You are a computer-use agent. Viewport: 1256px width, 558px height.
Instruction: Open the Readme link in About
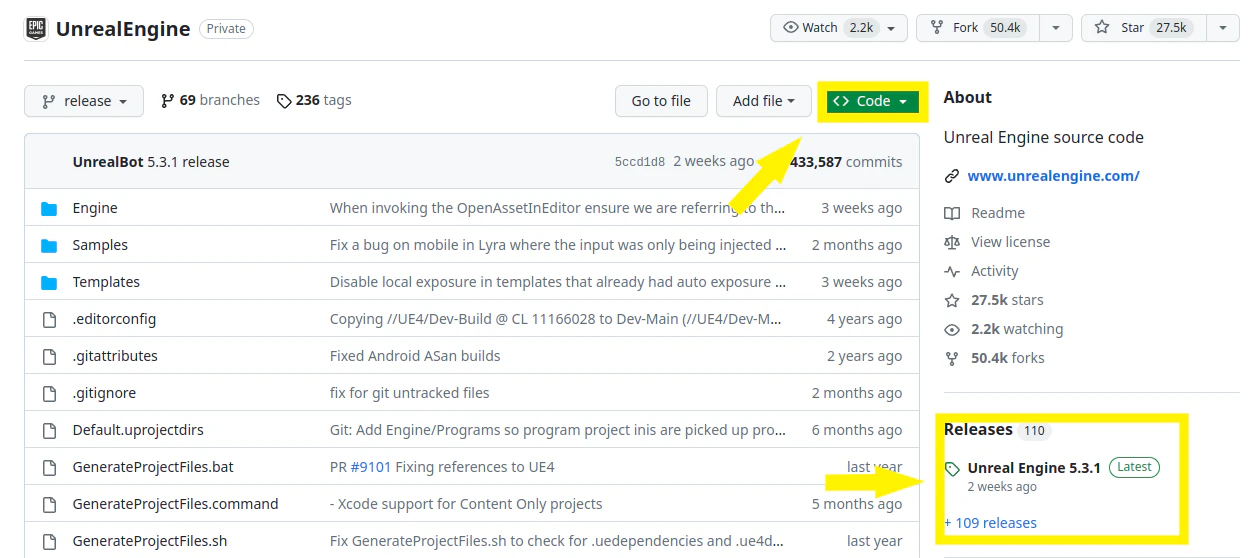(x=998, y=213)
